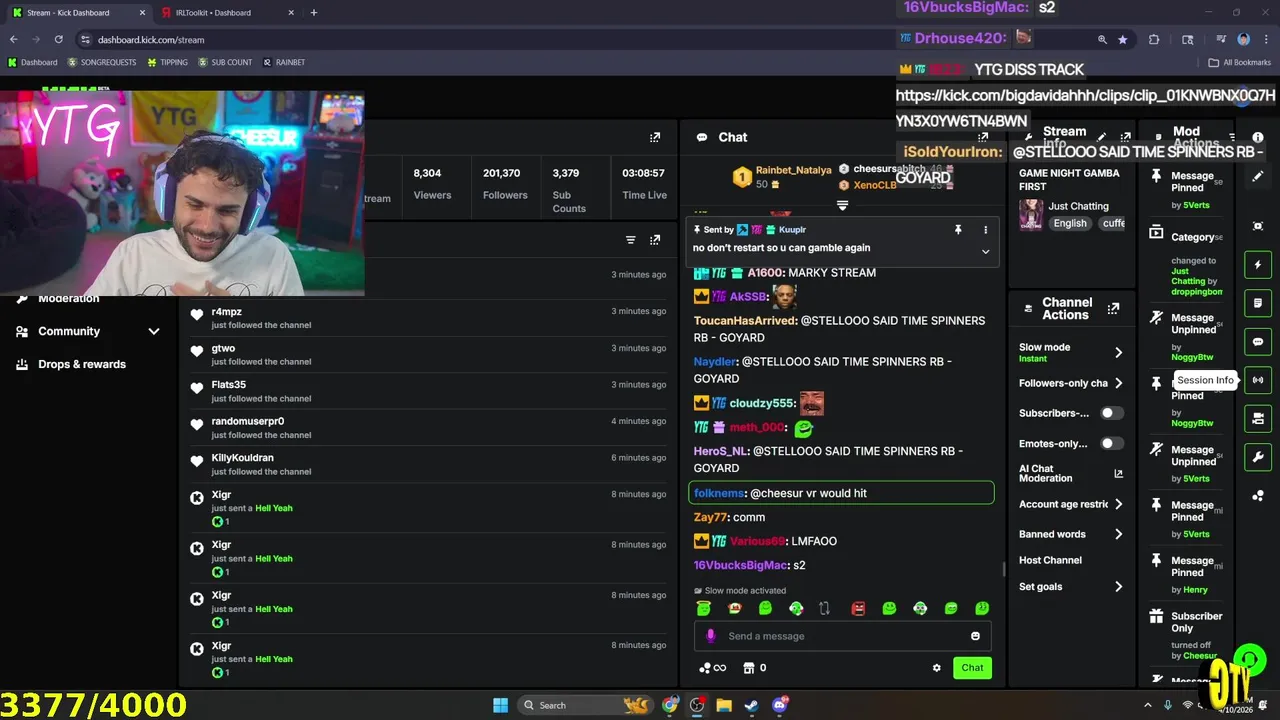1280x720 pixels.
Task: Open File Explorer from the taskbar
Action: click(x=724, y=705)
